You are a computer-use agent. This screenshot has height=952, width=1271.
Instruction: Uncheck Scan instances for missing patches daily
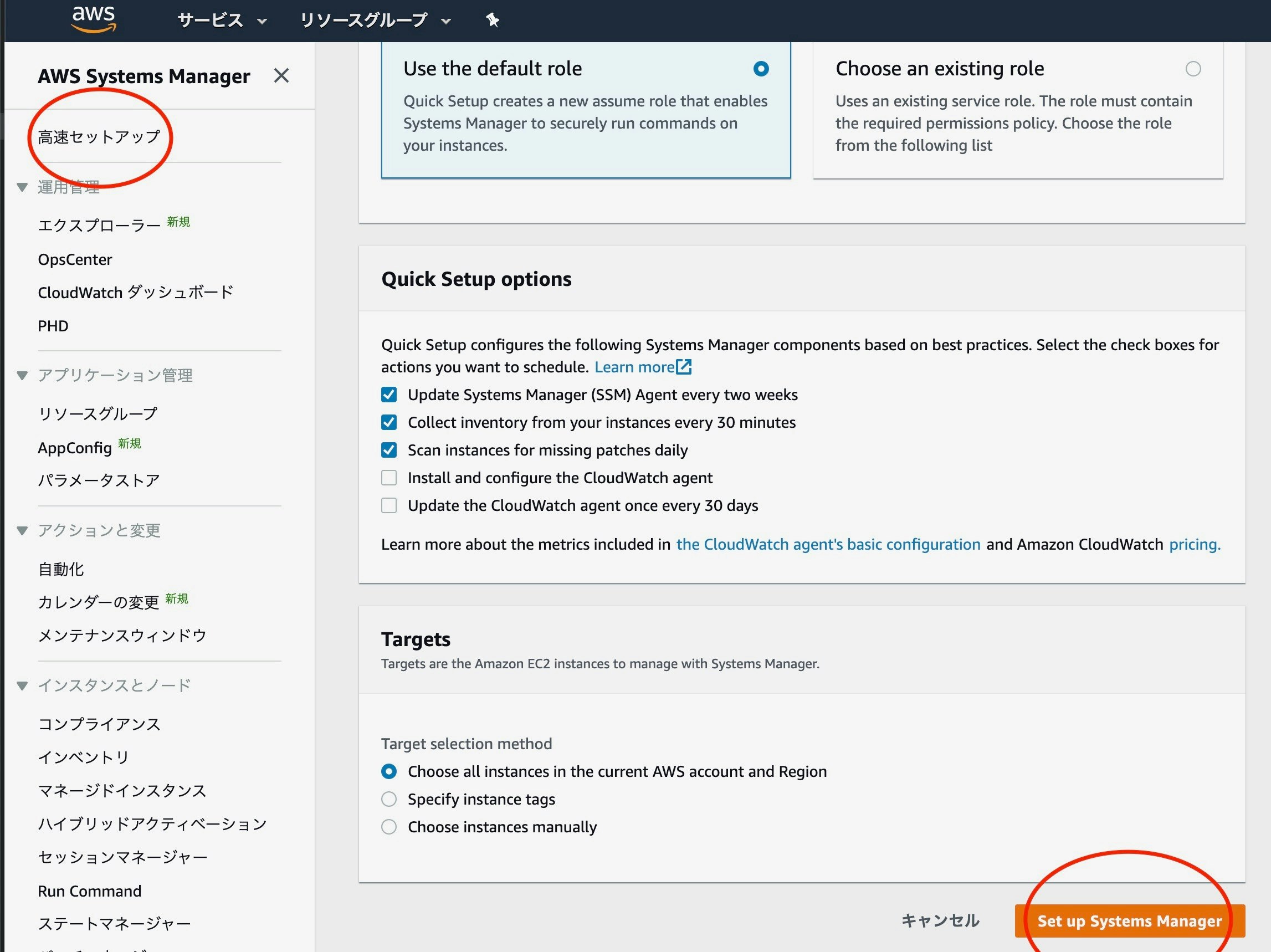(x=389, y=450)
